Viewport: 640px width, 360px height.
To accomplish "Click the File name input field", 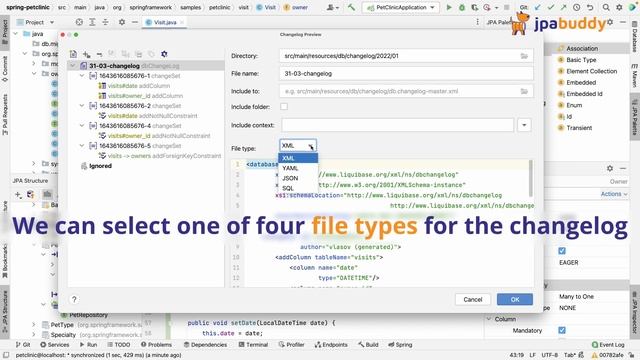I will click(x=406, y=73).
